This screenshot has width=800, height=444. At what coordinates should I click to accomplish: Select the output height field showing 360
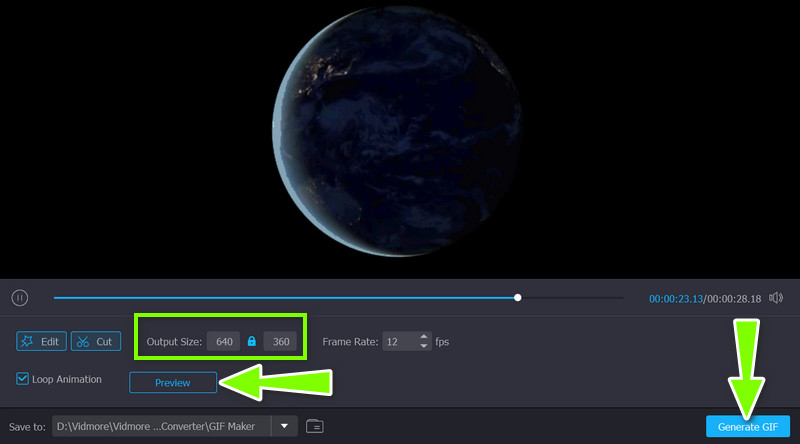[x=281, y=342]
